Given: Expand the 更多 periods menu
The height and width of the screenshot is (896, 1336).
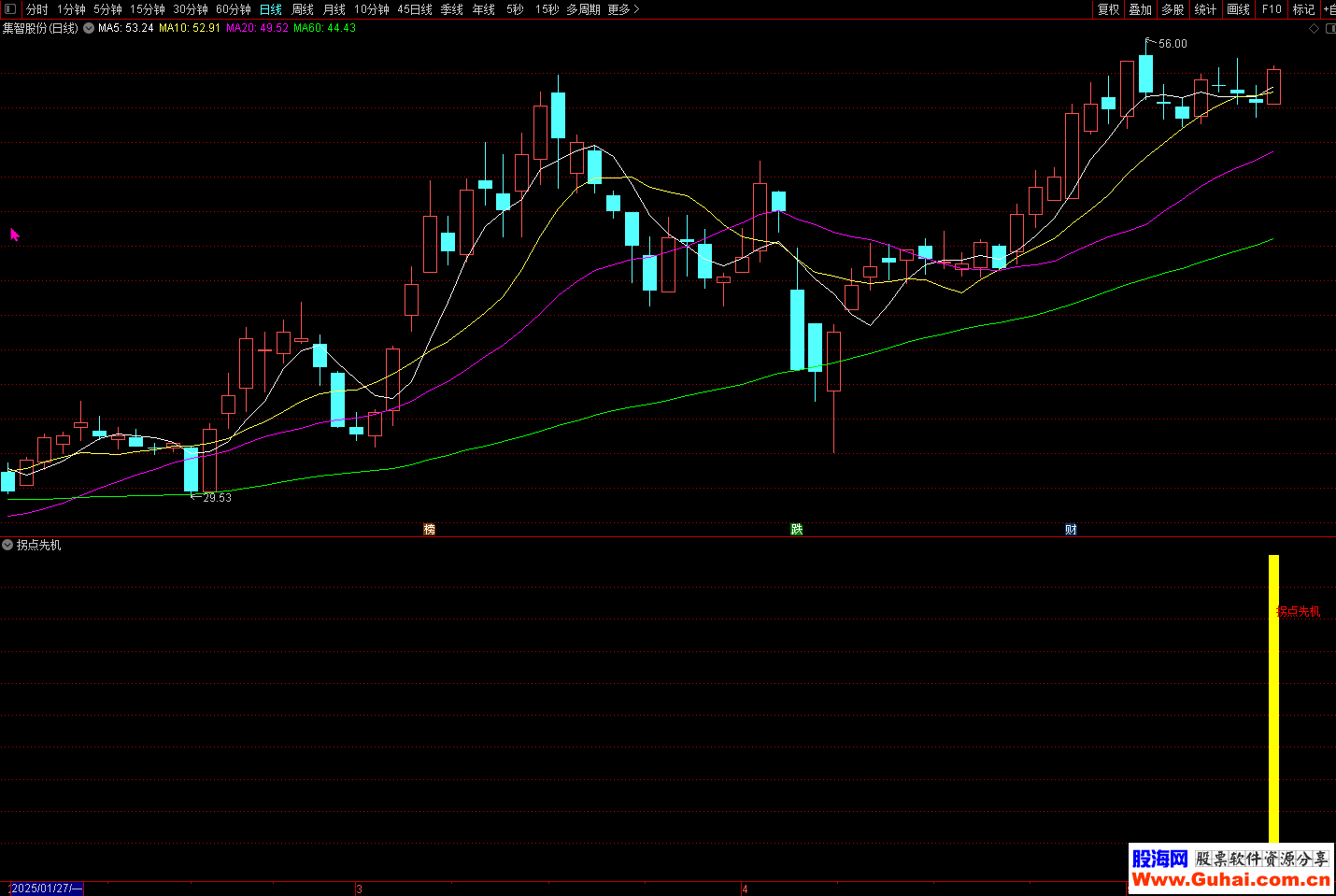Looking at the screenshot, I should (623, 9).
